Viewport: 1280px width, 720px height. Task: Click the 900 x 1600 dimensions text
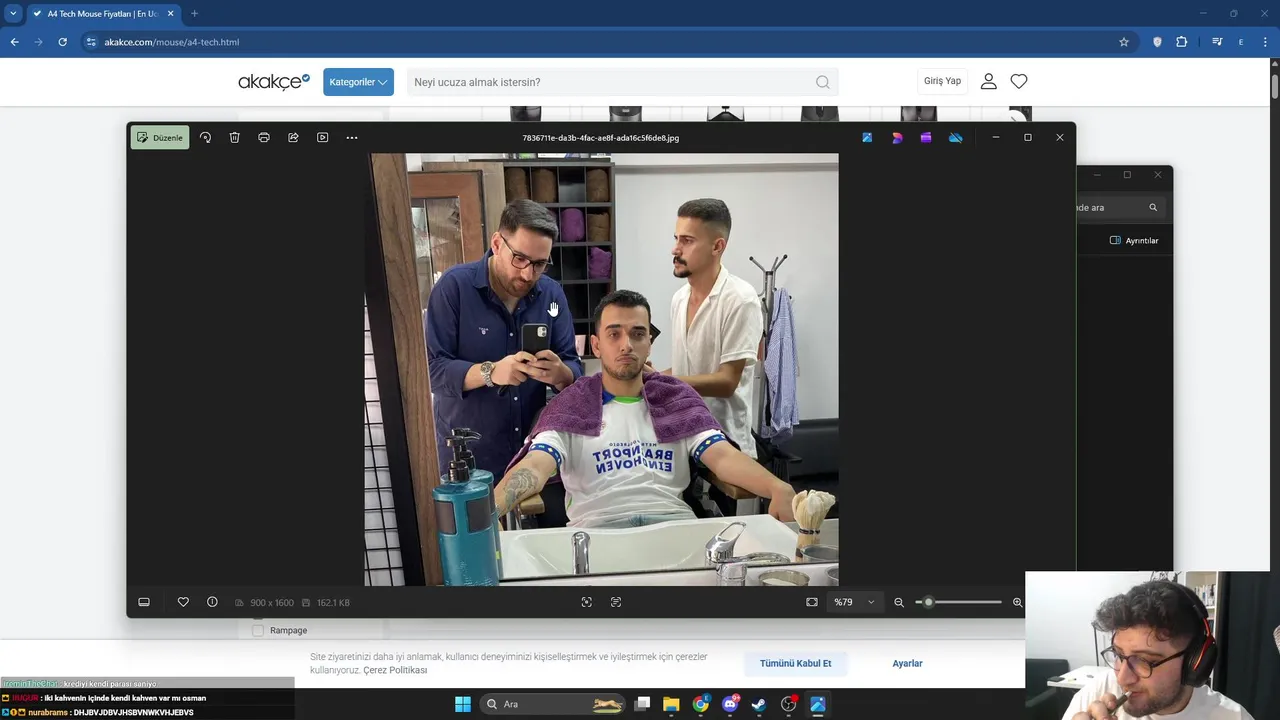pyautogui.click(x=272, y=603)
